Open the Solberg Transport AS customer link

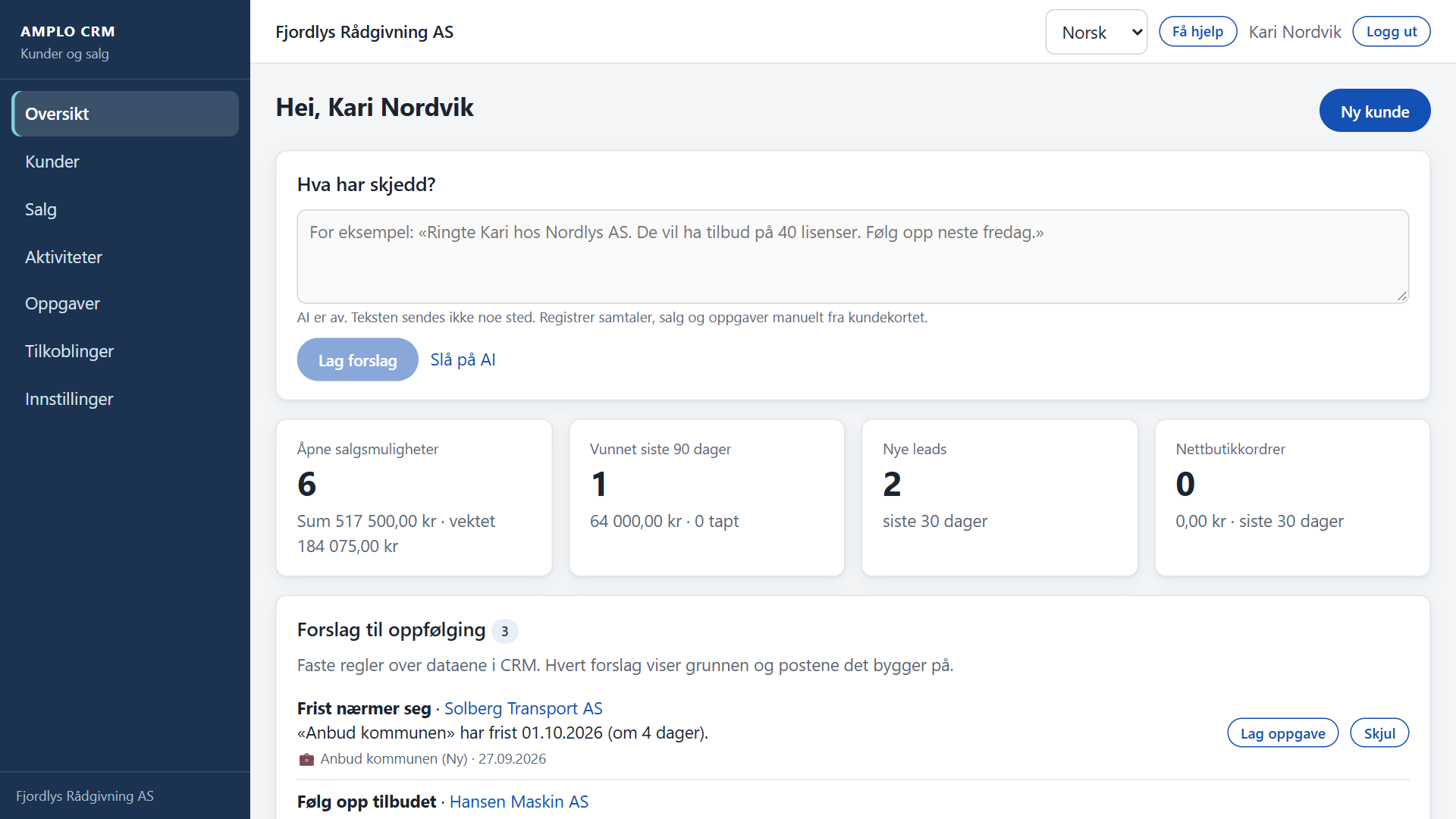click(x=523, y=708)
